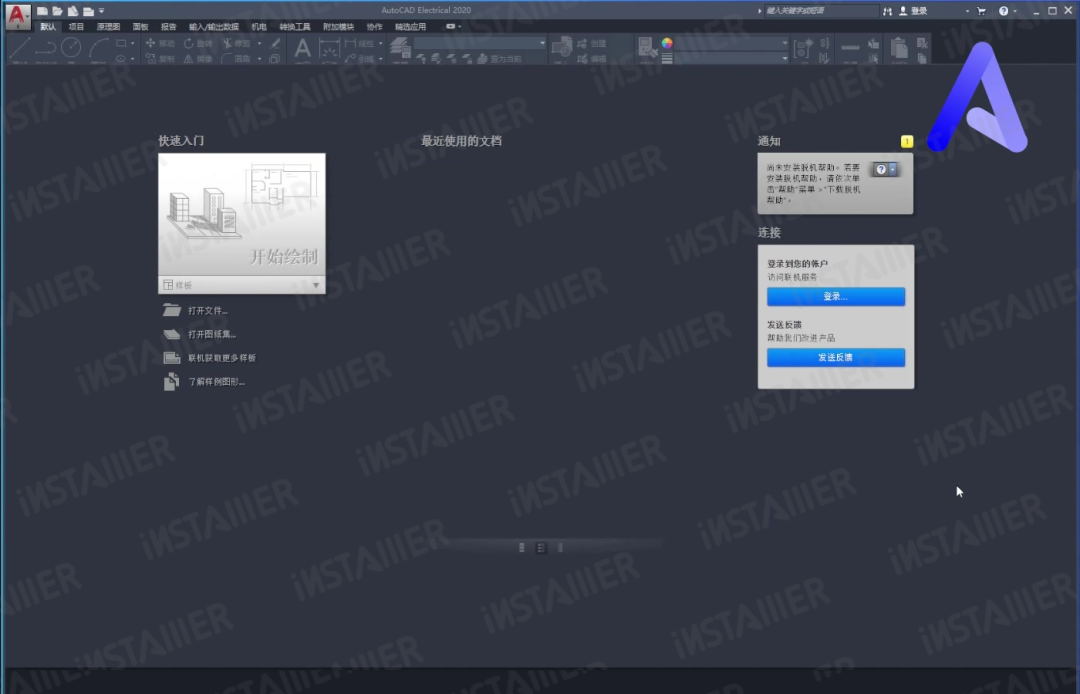Expand the 线性 dimension dropdown arrow
Viewport: 1080px width, 694px height.
381,43
